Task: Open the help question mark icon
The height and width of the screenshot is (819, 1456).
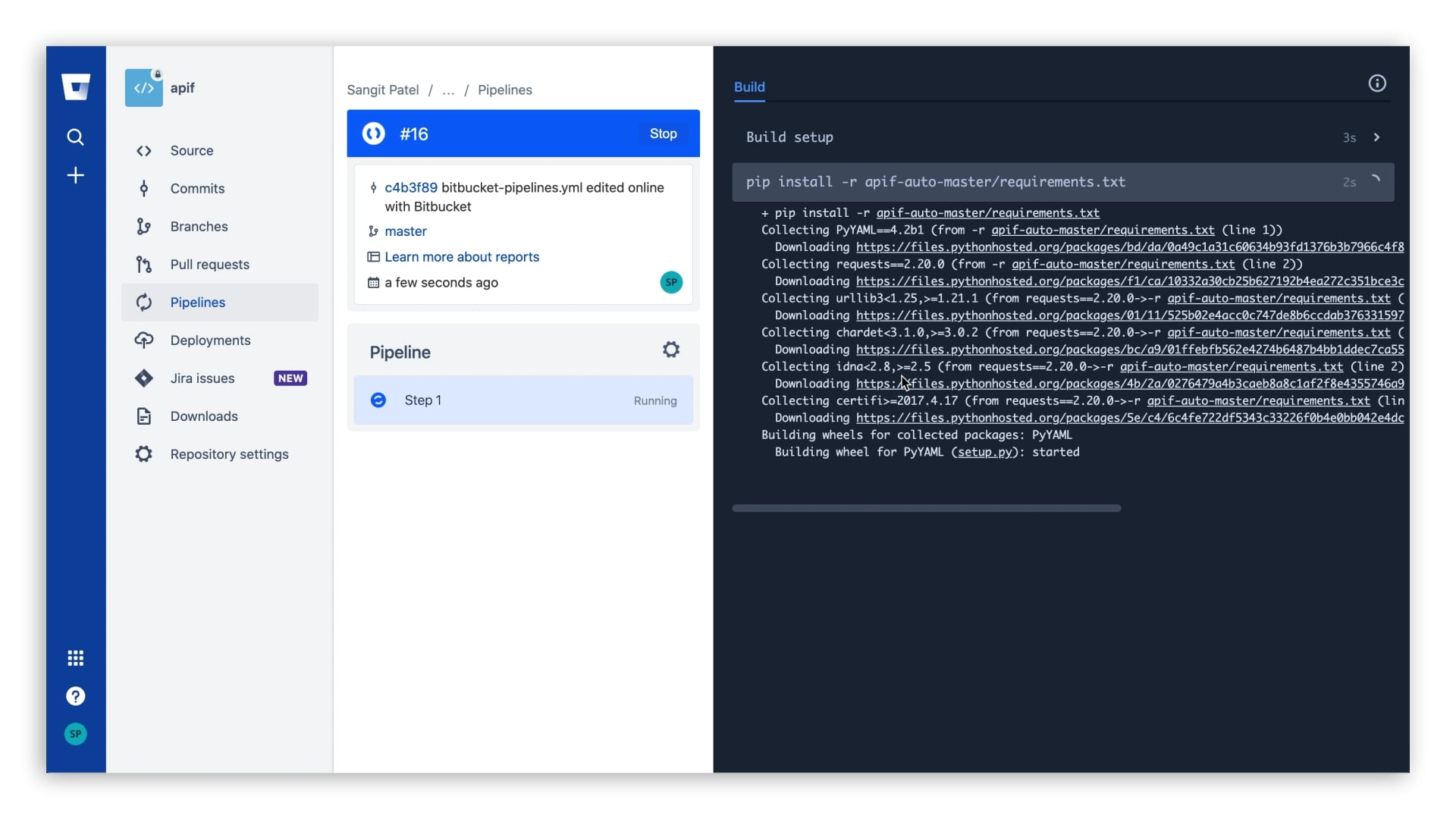Action: pyautogui.click(x=75, y=696)
